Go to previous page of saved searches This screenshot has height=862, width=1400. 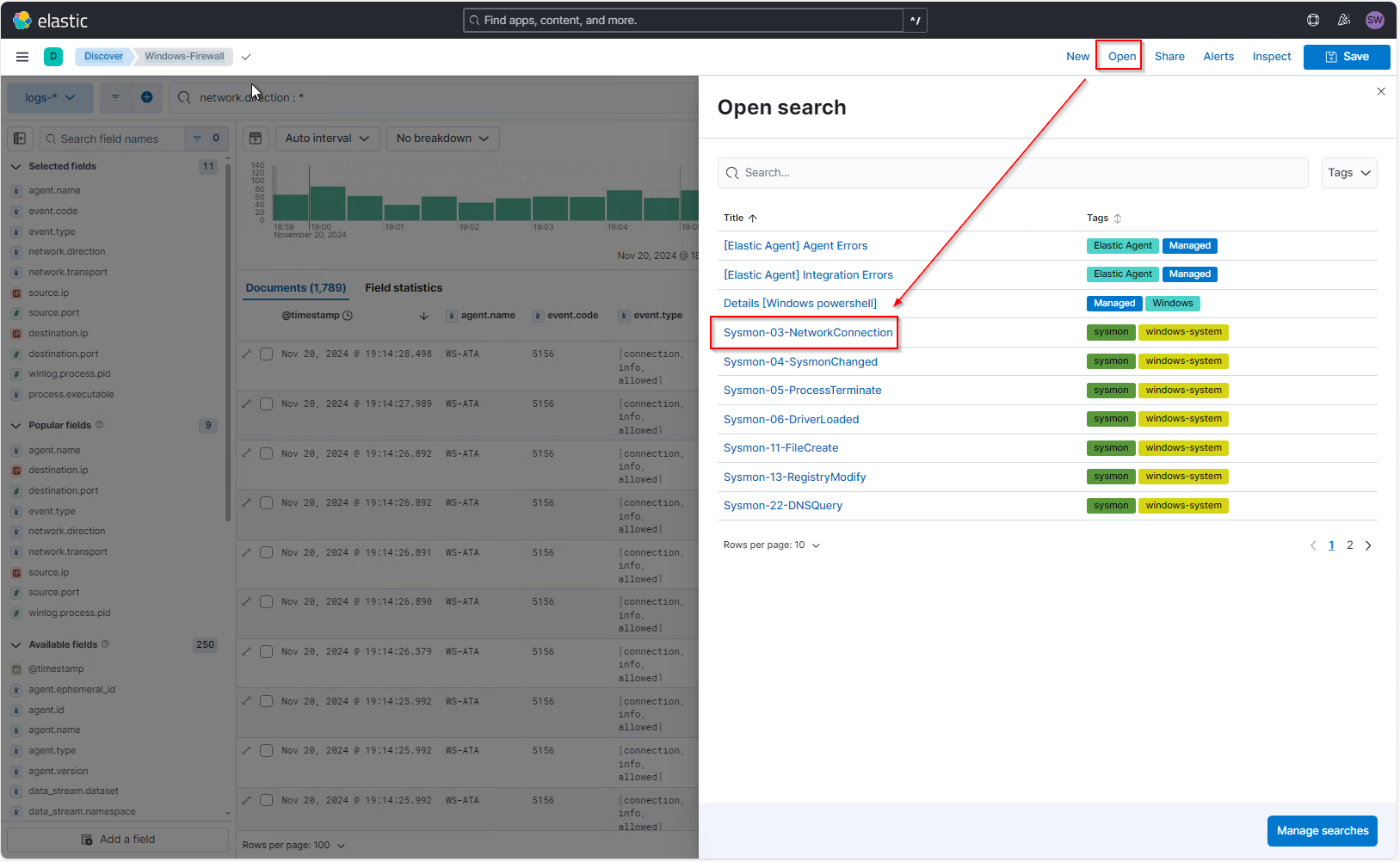pyautogui.click(x=1313, y=545)
